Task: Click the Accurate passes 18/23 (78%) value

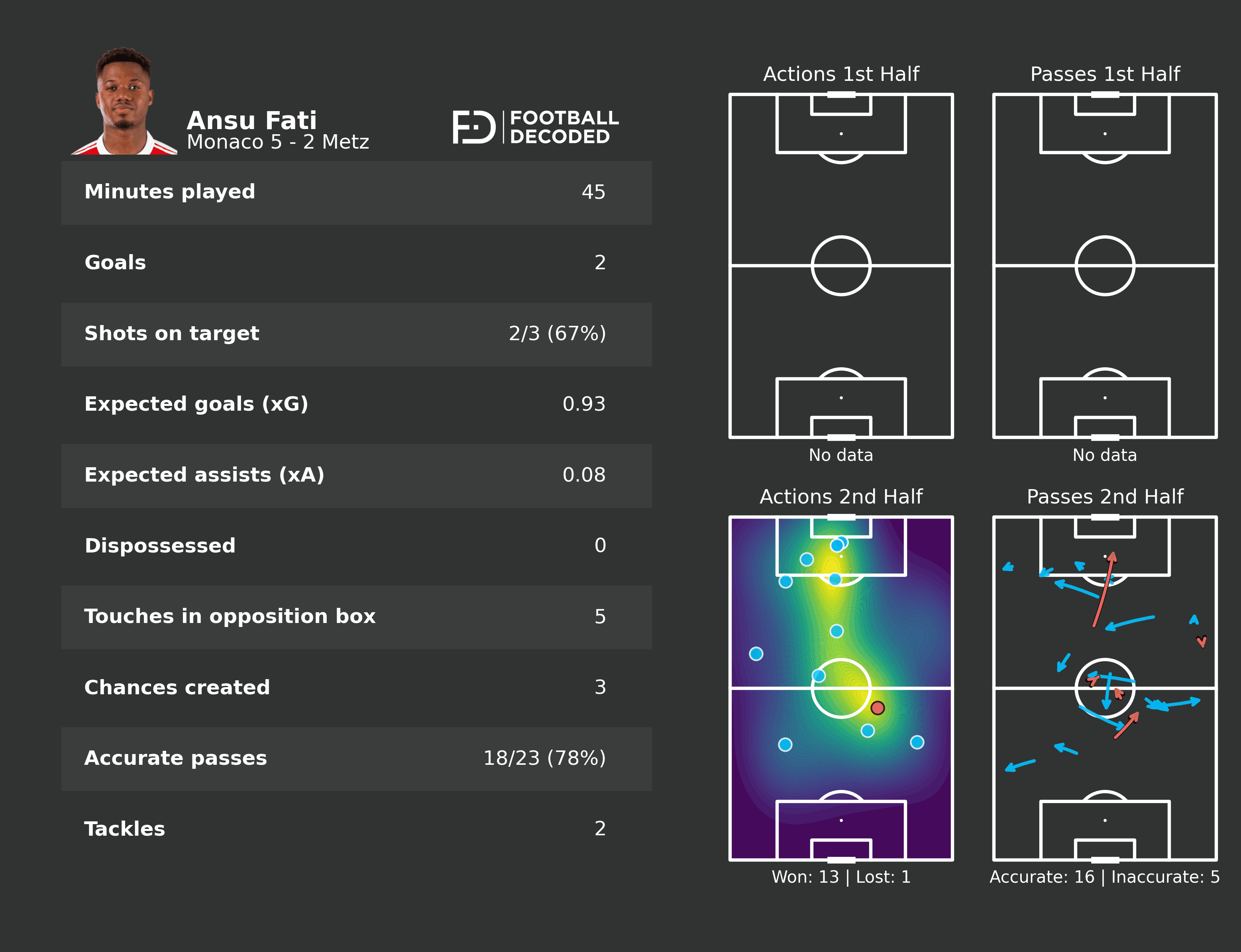Action: pyautogui.click(x=544, y=758)
